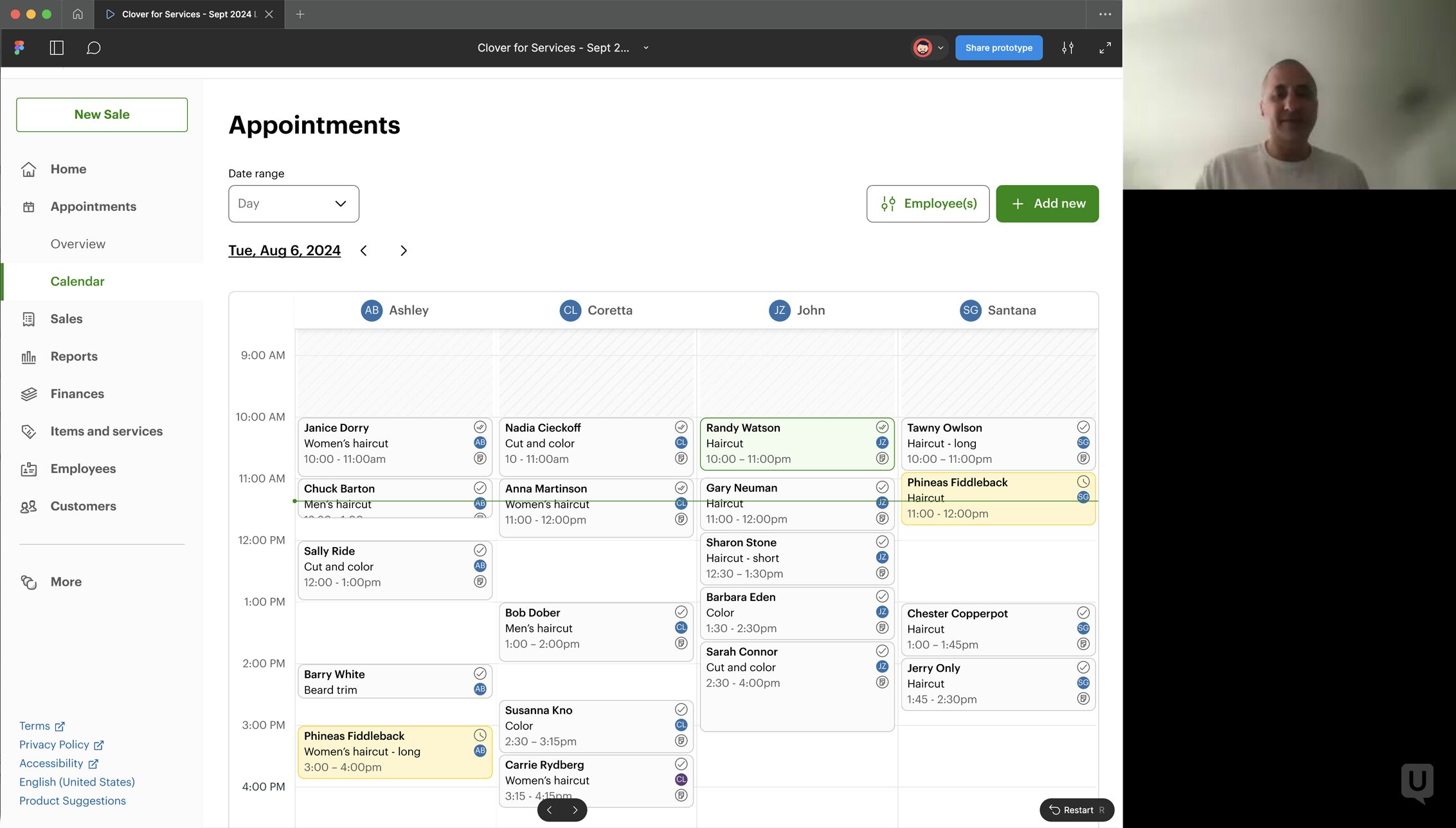Click the payment icon on Nadia Cieckoff appointment

tap(682, 459)
